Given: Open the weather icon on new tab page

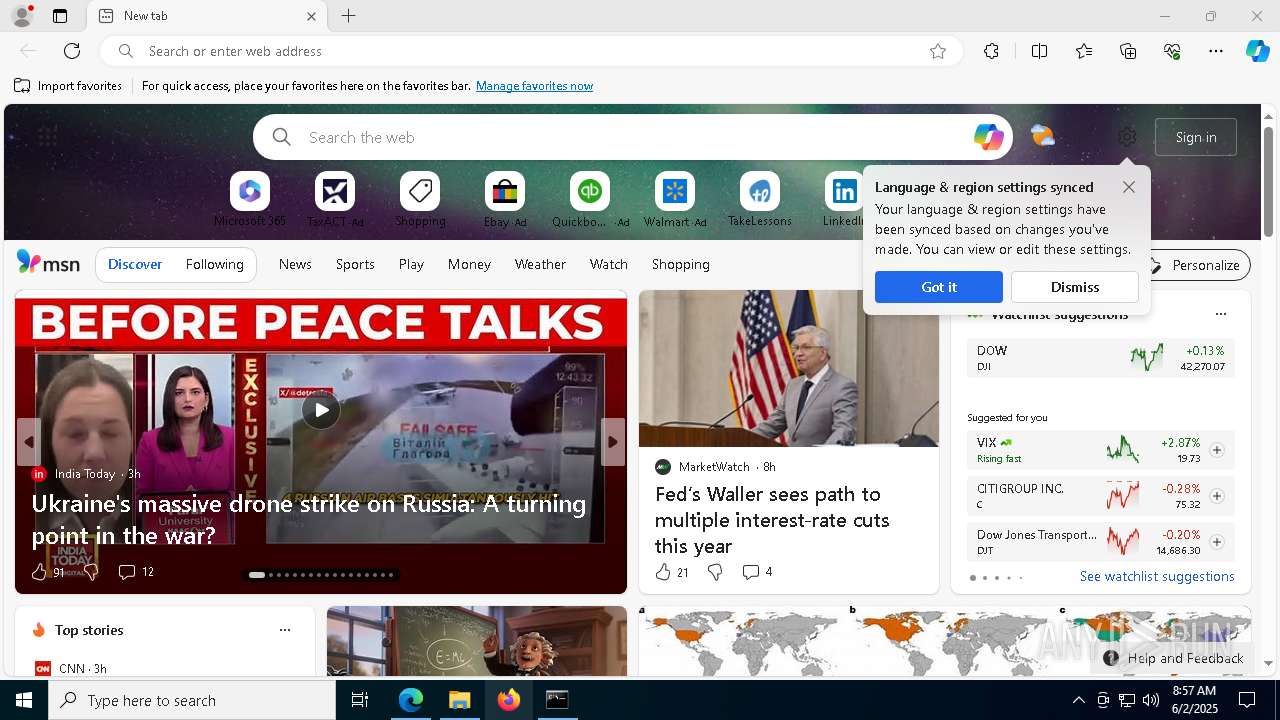Looking at the screenshot, I should (1042, 136).
